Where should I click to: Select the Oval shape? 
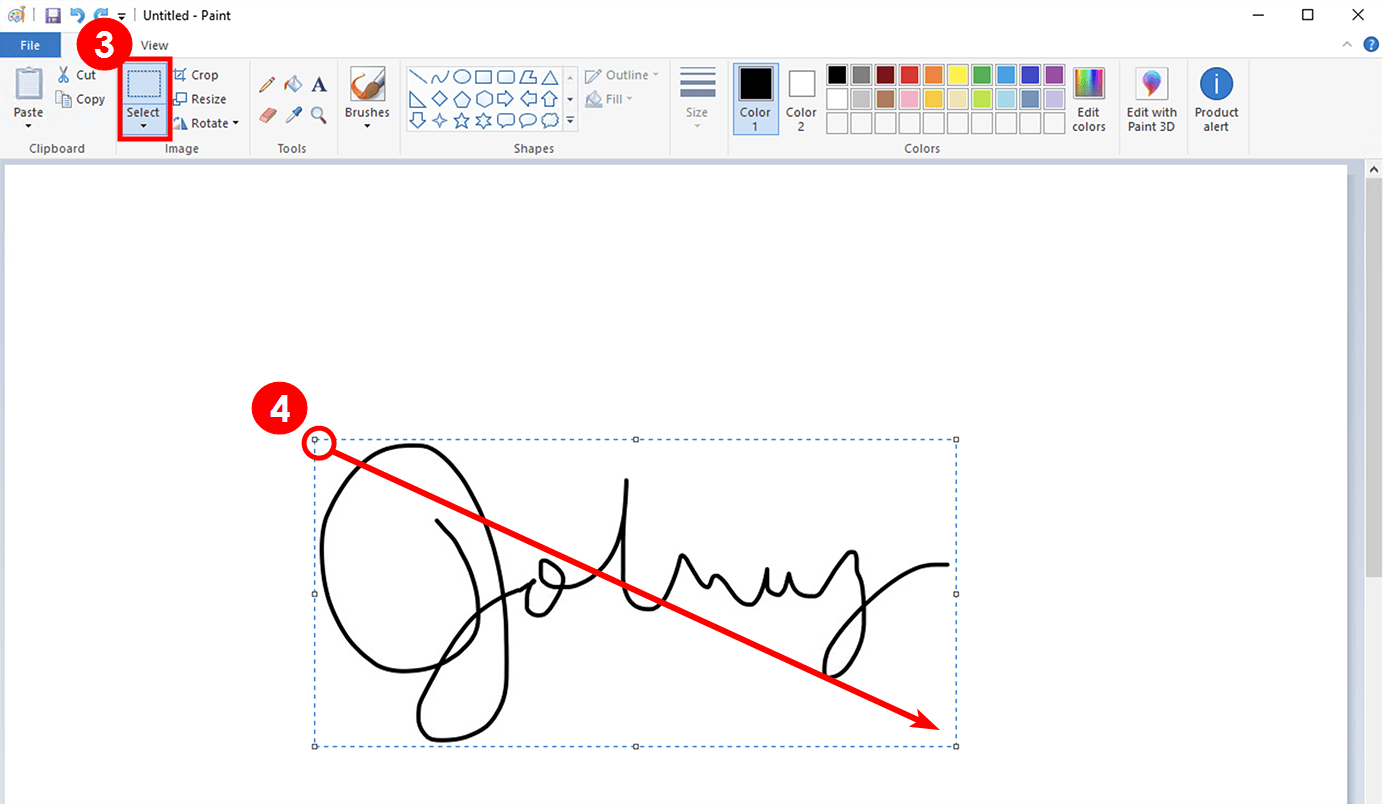[x=462, y=75]
